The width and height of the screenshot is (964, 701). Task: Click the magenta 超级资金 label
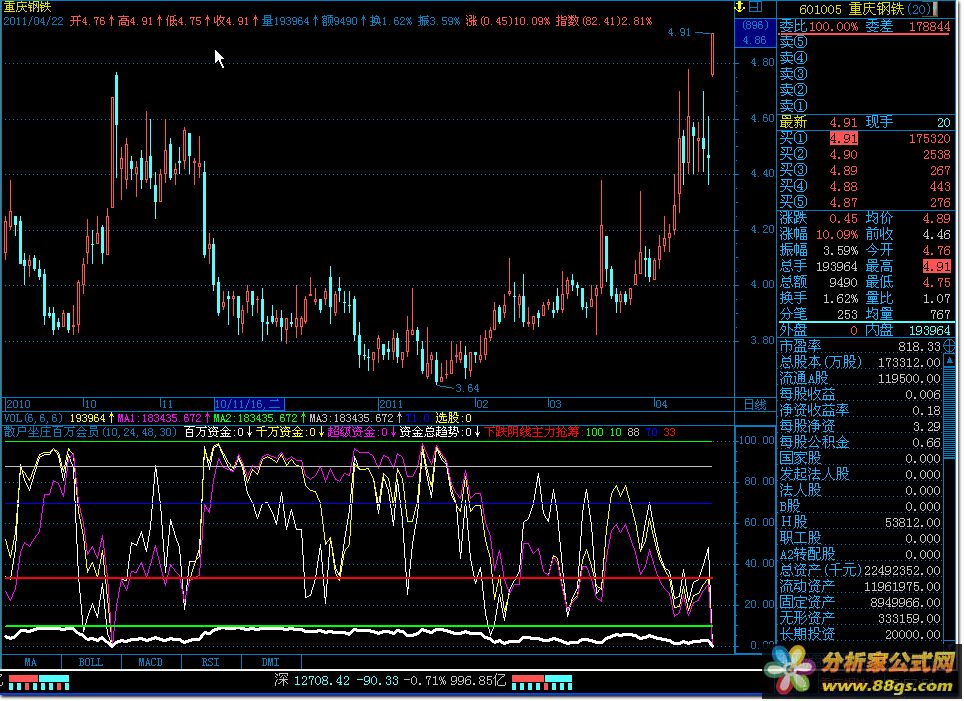click(x=352, y=432)
